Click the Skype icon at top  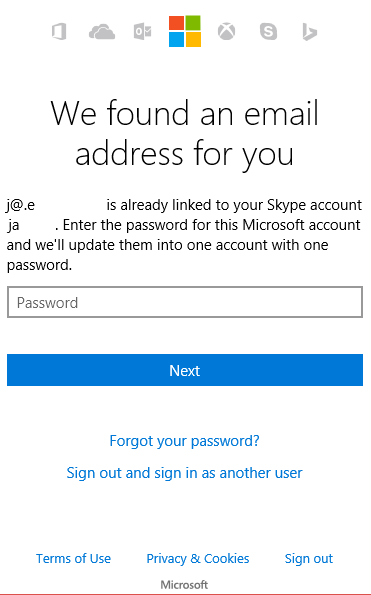coord(268,31)
